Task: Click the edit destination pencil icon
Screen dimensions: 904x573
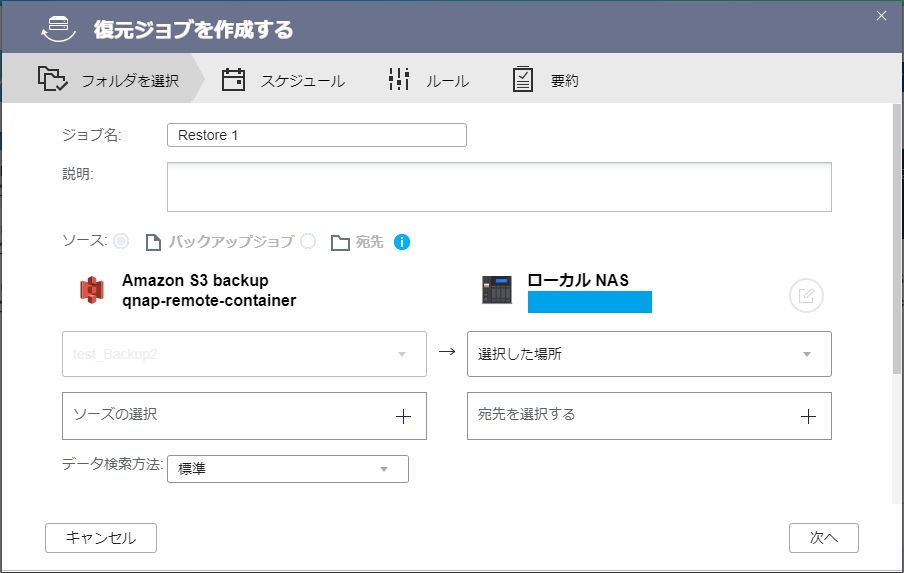Action: [x=806, y=296]
